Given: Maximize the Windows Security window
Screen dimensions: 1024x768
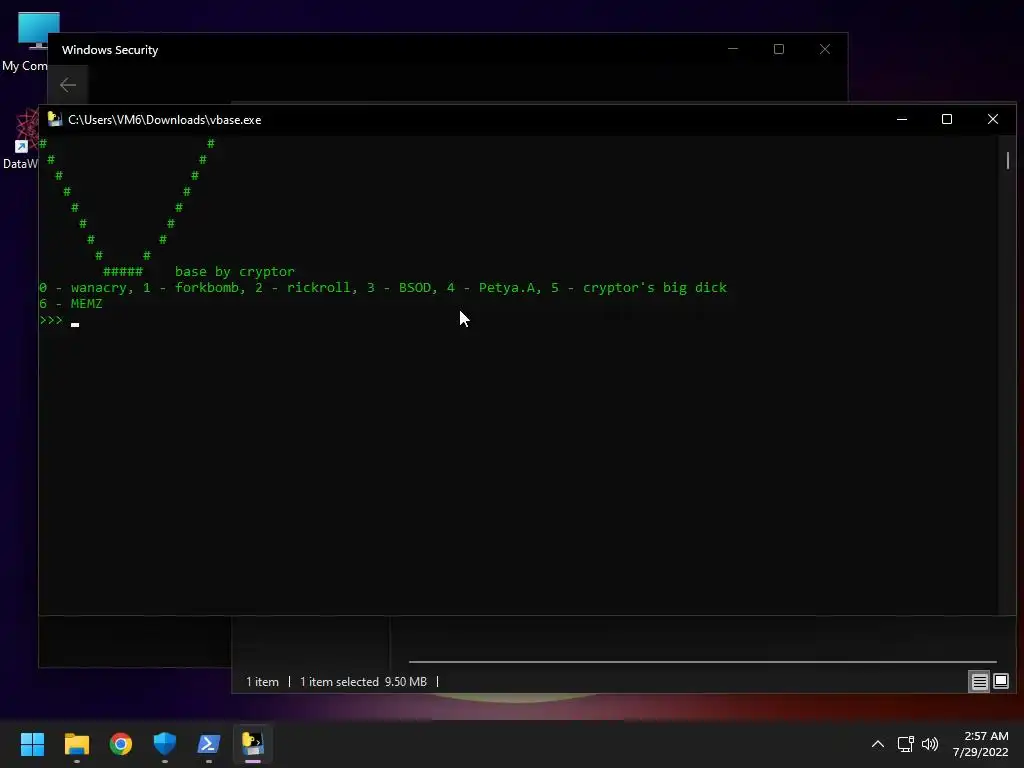Looking at the screenshot, I should [778, 49].
